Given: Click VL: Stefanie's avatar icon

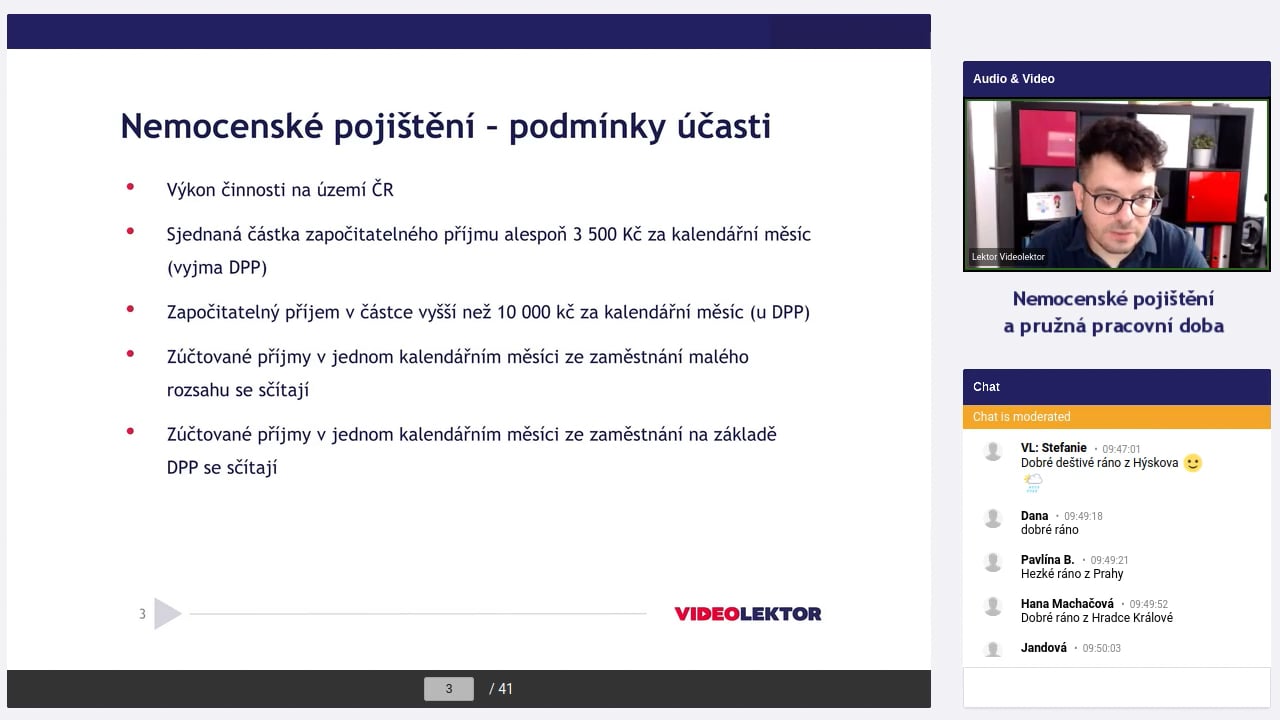Looking at the screenshot, I should click(993, 452).
